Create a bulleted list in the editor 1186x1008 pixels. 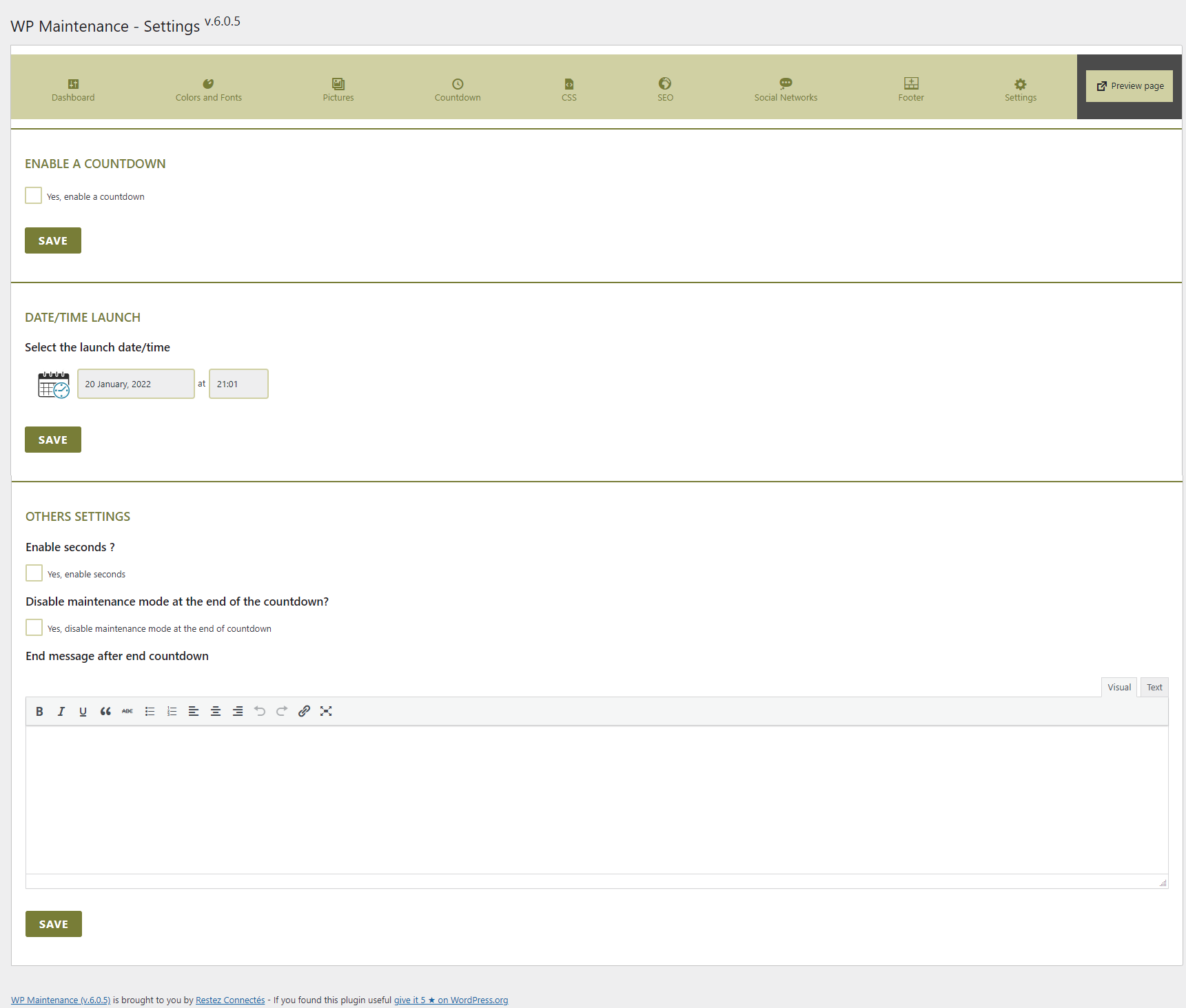150,711
